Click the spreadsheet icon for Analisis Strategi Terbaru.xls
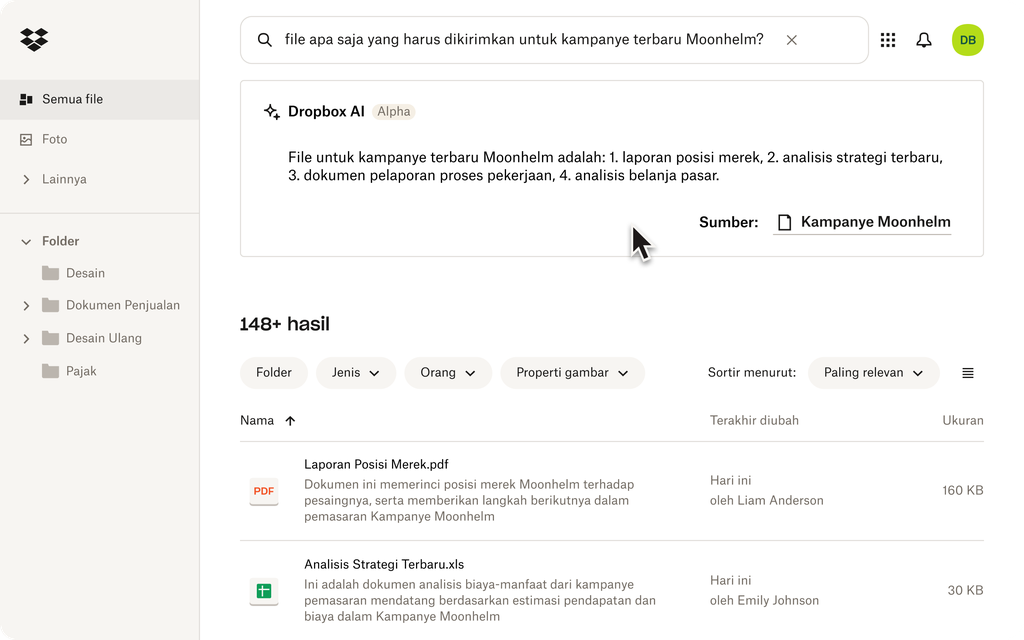 coord(263,591)
